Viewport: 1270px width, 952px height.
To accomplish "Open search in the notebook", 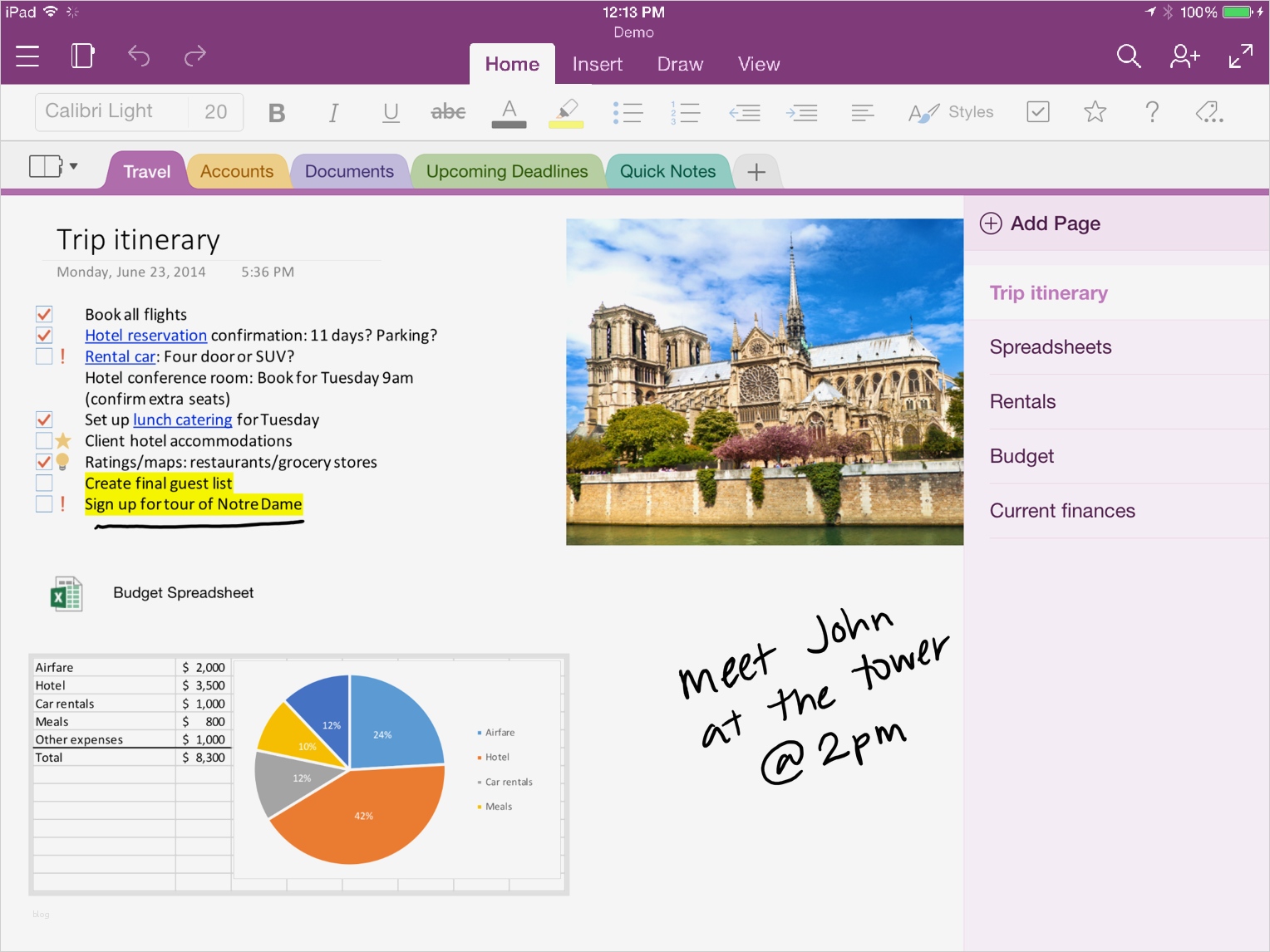I will tap(1129, 56).
